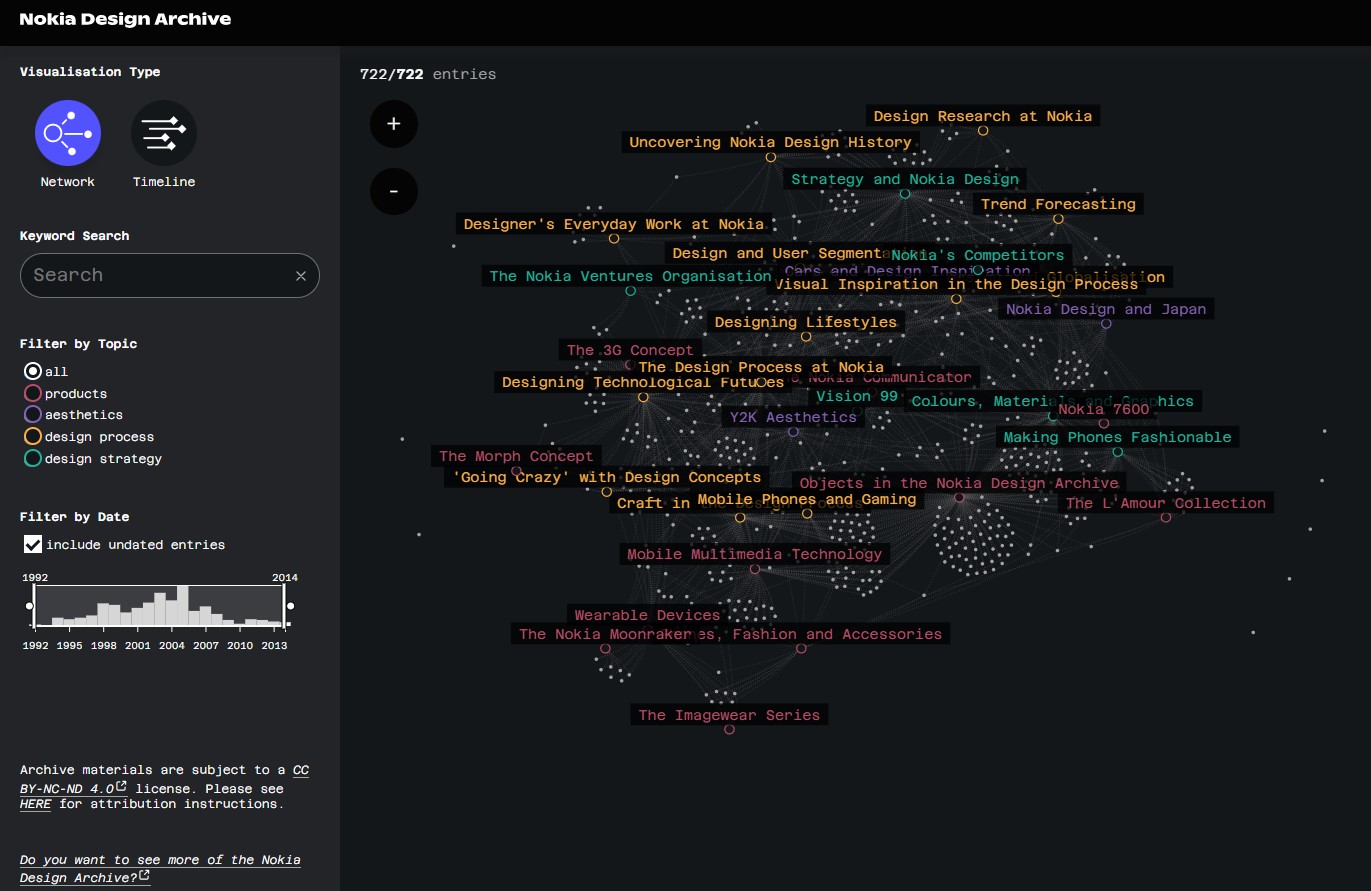
Task: Click the green circle under 'Strategy and Nokia Design'
Action: (905, 194)
